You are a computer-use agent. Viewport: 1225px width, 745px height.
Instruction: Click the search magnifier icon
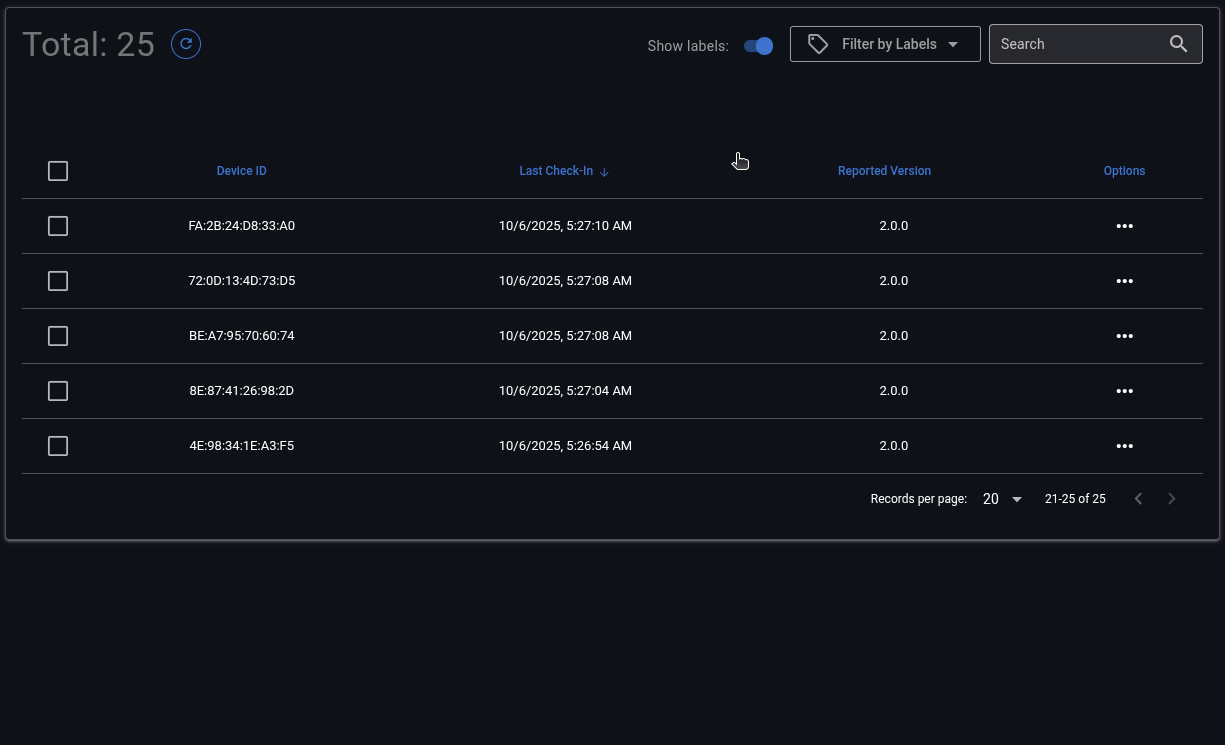pos(1178,44)
